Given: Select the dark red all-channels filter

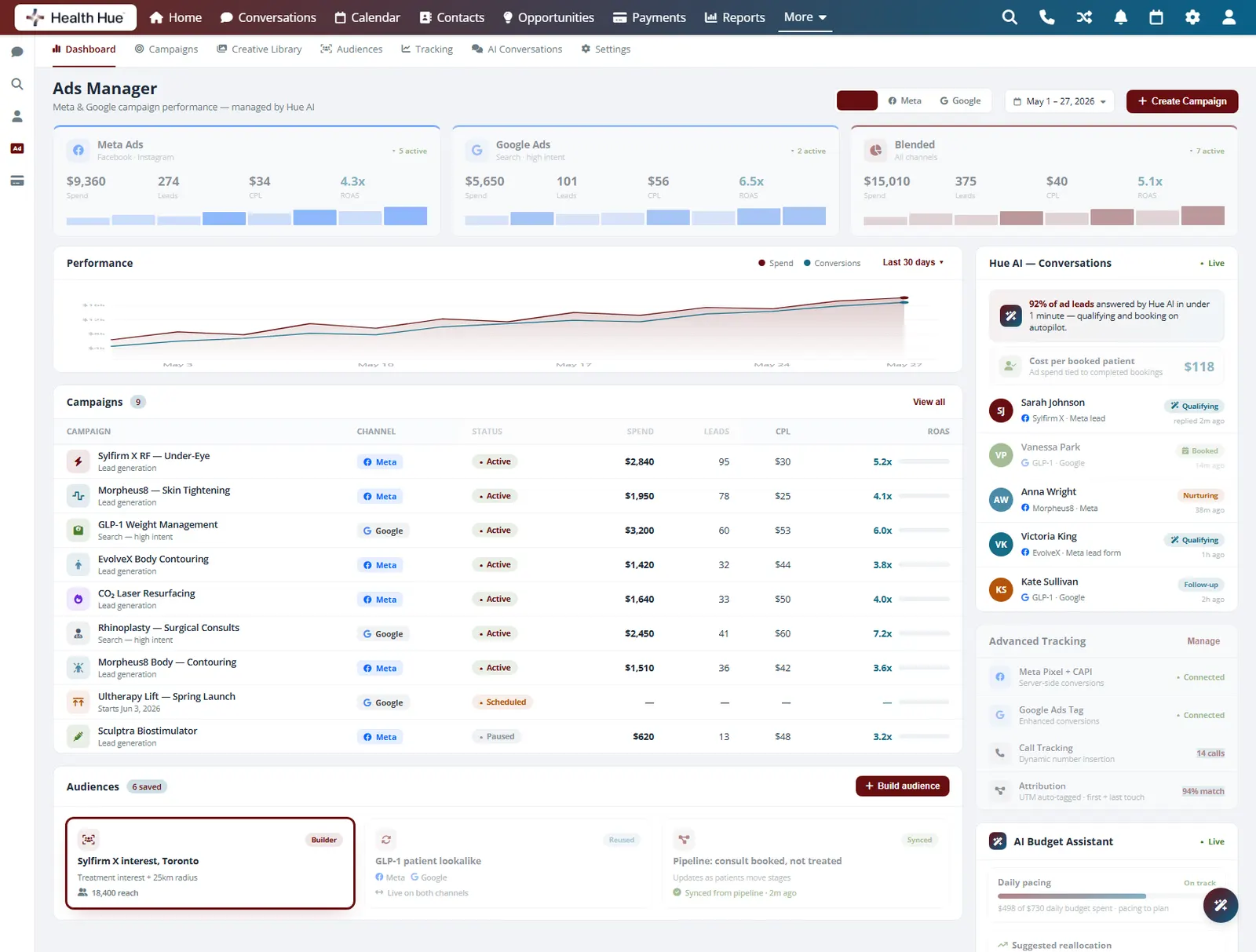Looking at the screenshot, I should (x=857, y=100).
